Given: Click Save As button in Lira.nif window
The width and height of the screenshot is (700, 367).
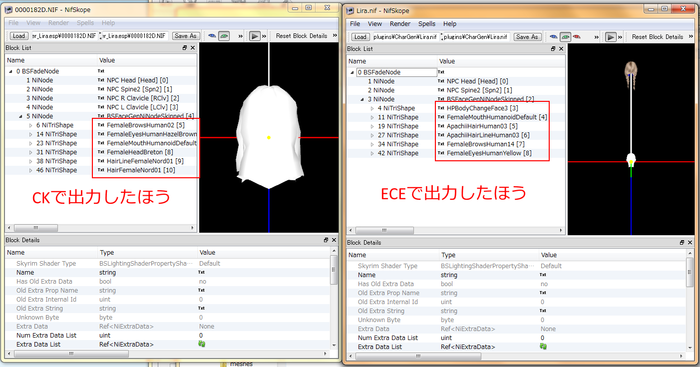Looking at the screenshot, I should click(x=526, y=37).
